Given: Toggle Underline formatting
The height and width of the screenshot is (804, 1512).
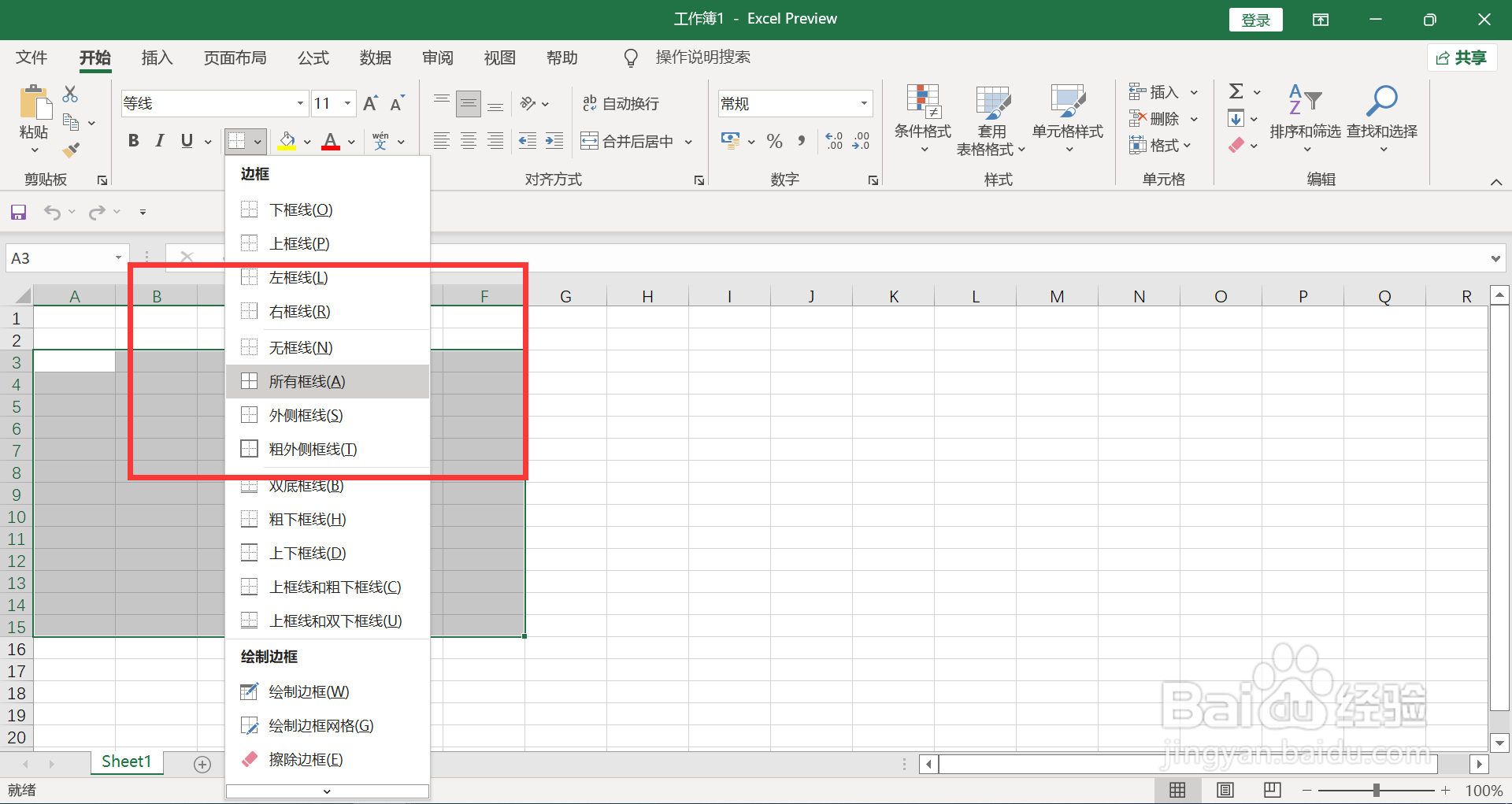Looking at the screenshot, I should click(x=187, y=141).
